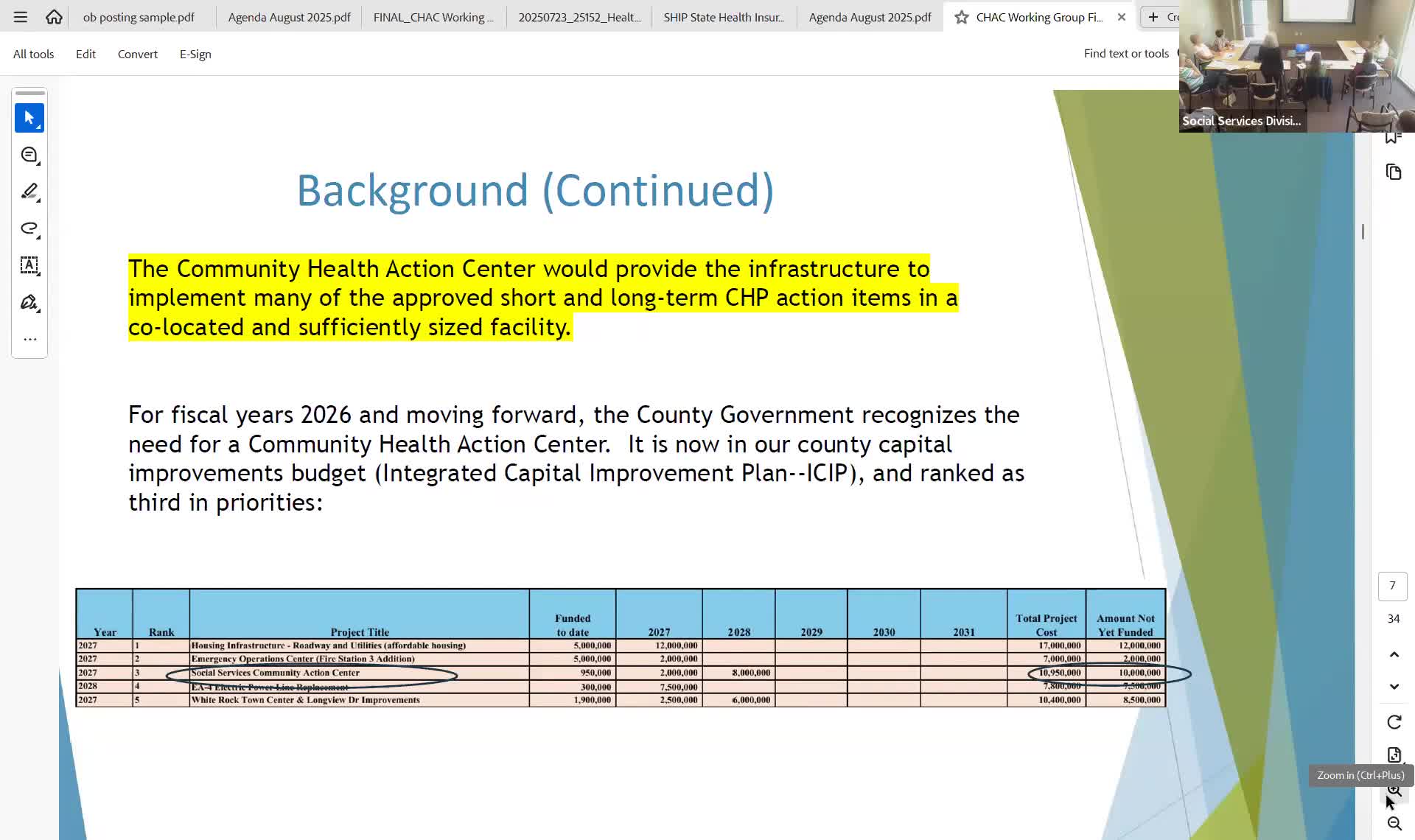Switch to 20250723_25152_Healt tab
The height and width of the screenshot is (840, 1415).
579,17
